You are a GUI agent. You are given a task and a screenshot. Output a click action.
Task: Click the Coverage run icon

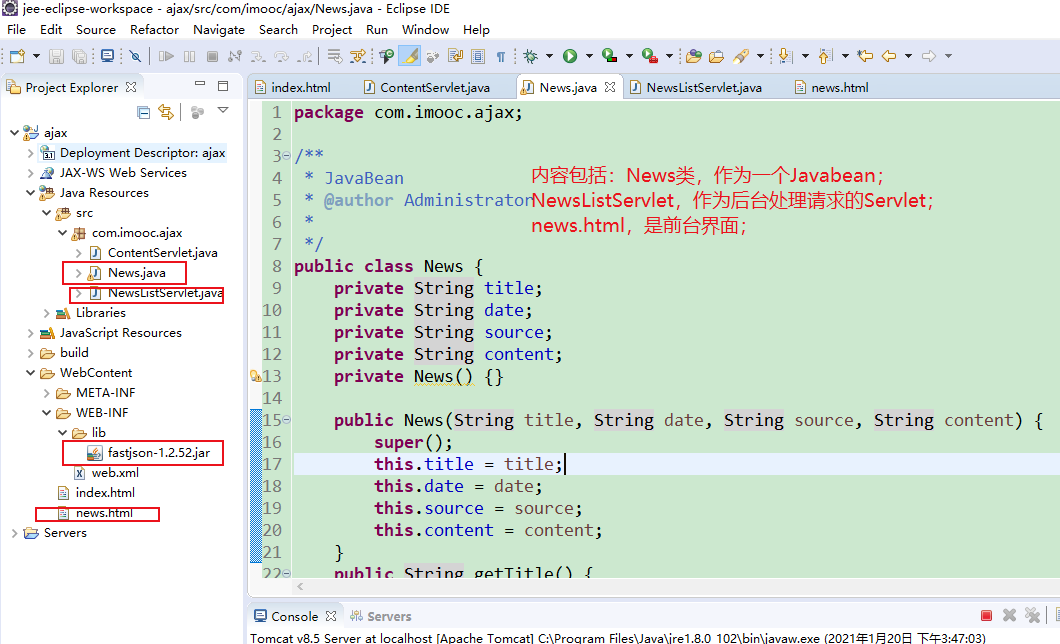[610, 56]
